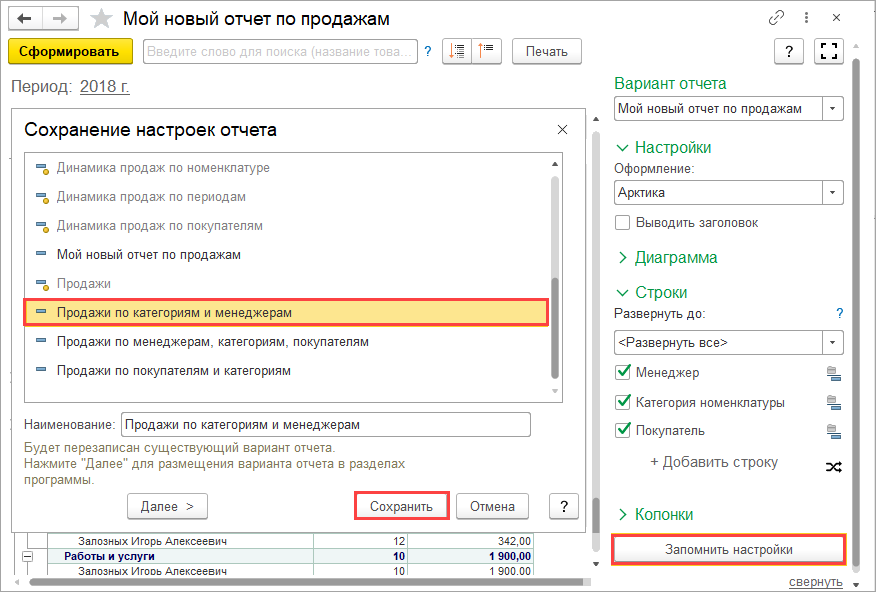Open the Оформление Арктика dropdown
The image size is (876, 592).
click(x=832, y=192)
